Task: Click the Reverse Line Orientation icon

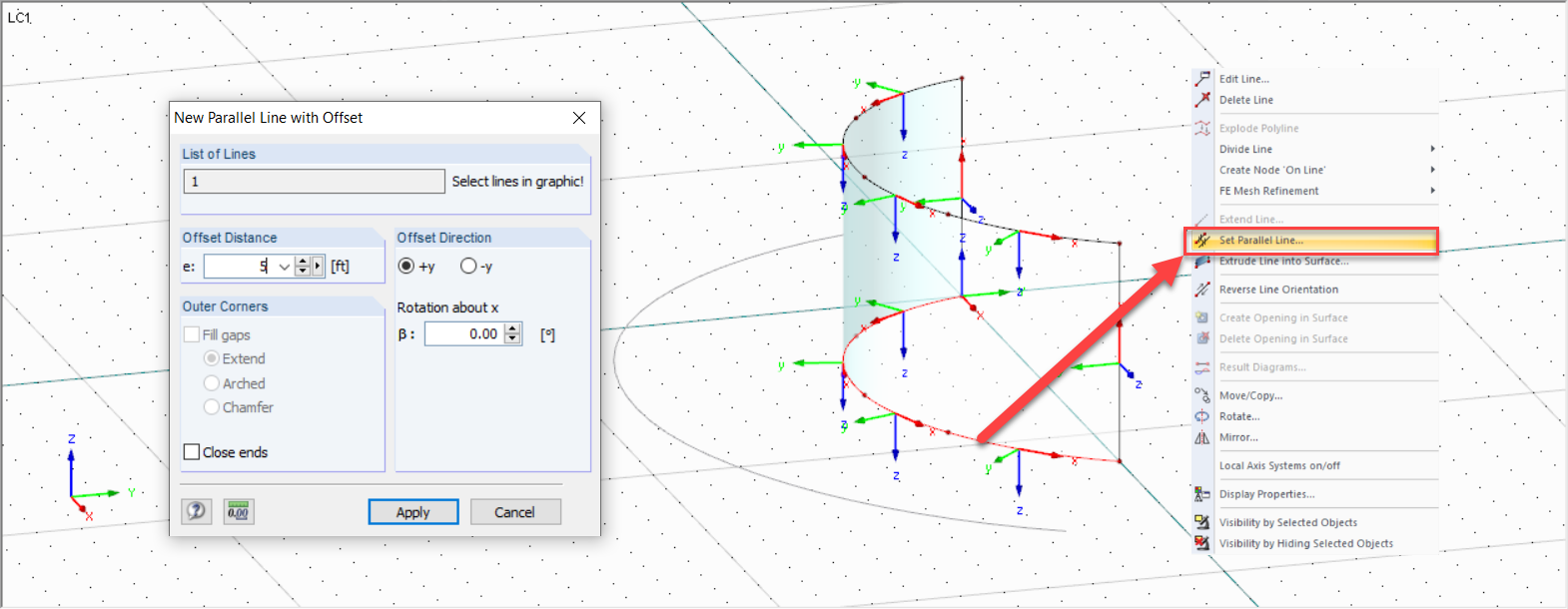Action: [x=1202, y=290]
